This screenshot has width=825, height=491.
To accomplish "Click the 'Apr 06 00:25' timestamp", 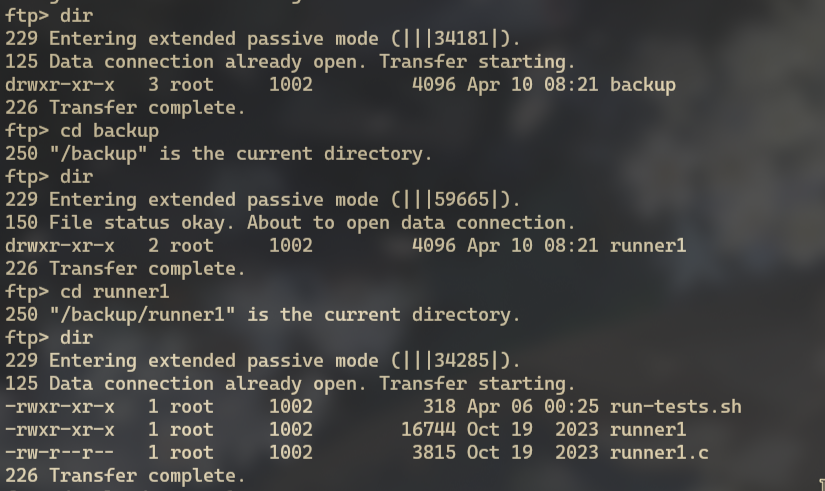I will (532, 407).
